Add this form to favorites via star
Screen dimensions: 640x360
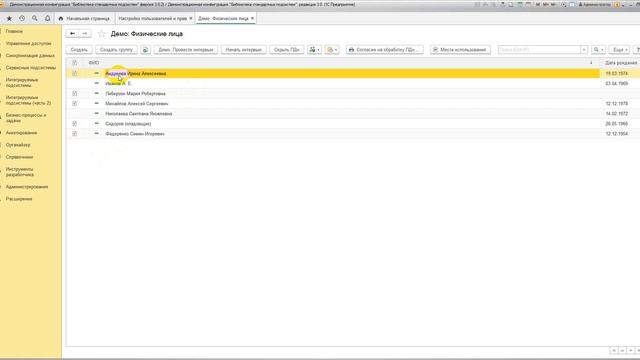click(102, 34)
